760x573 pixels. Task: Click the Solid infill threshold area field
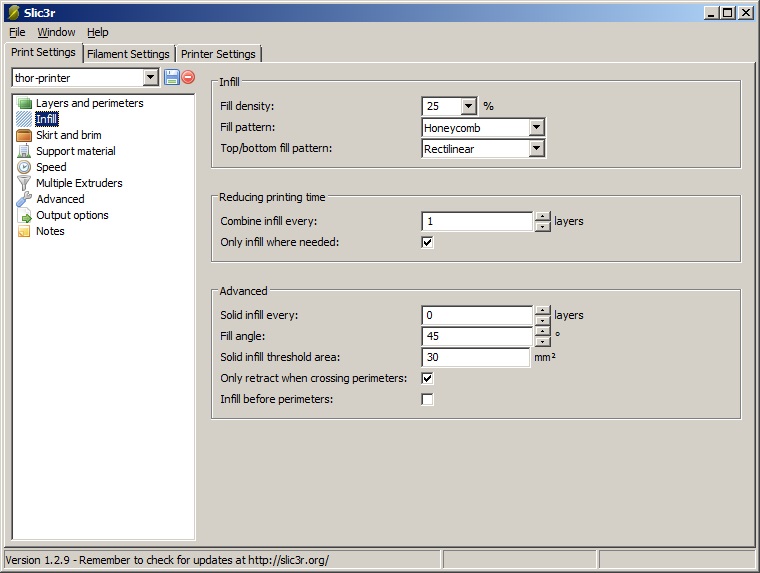tap(476, 358)
